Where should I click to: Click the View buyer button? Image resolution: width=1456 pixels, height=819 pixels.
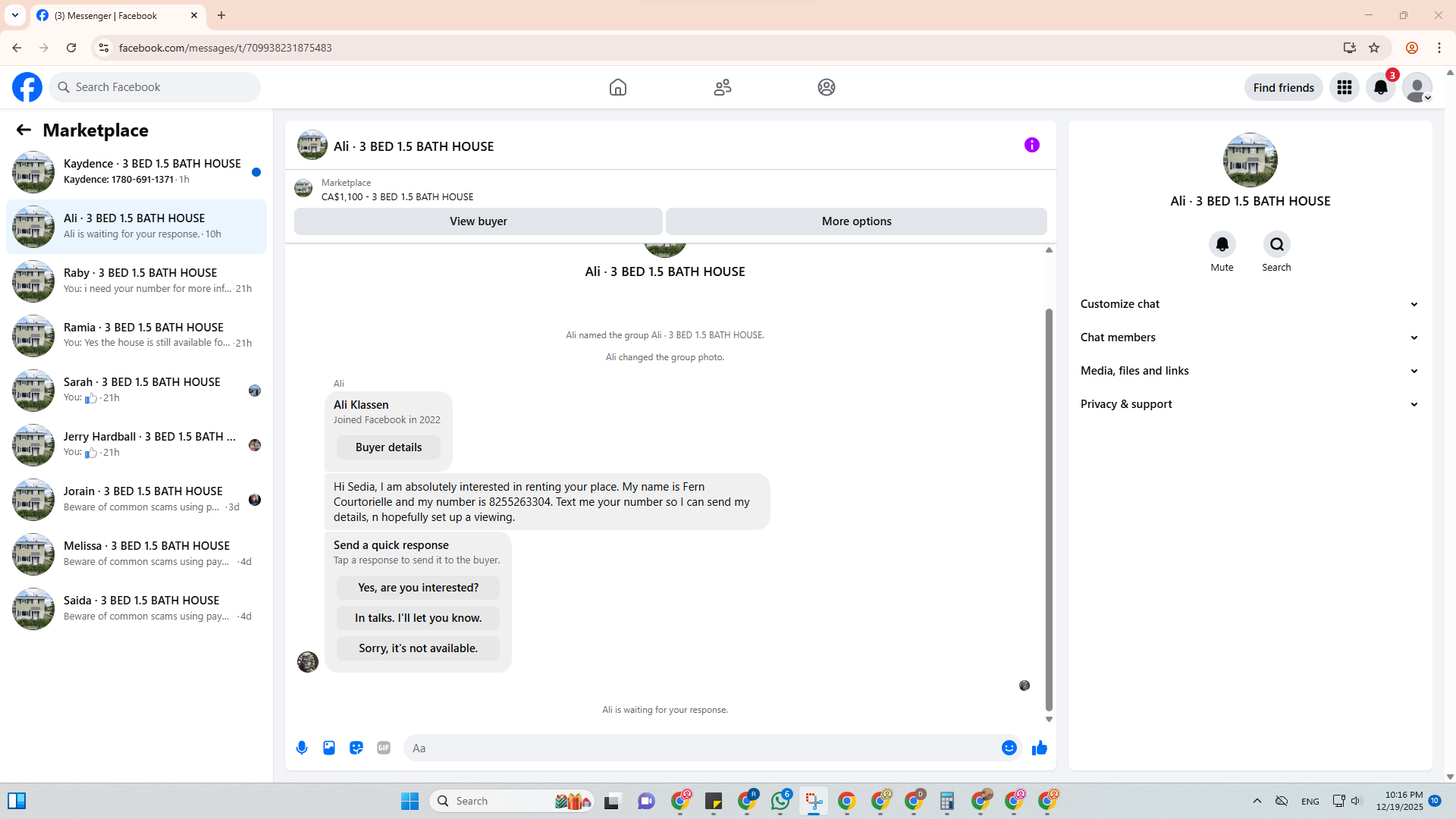[478, 221]
